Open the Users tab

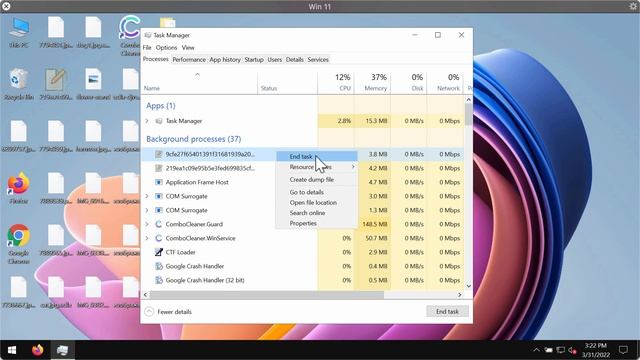[275, 60]
